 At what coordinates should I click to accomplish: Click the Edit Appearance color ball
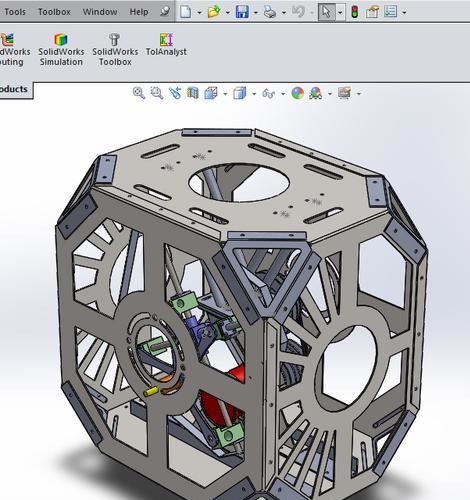[298, 93]
